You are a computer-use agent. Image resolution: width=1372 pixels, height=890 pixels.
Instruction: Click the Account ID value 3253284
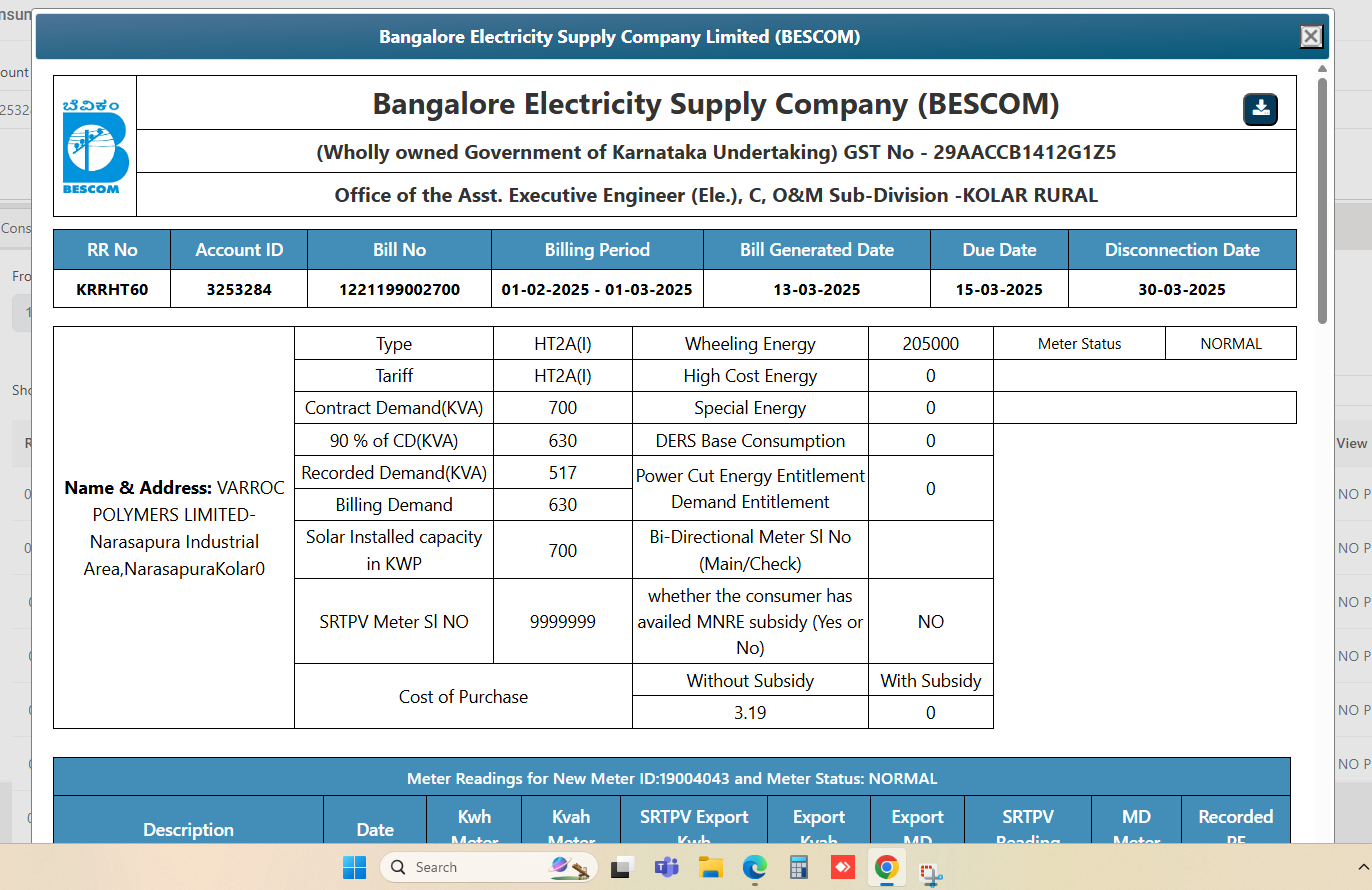point(239,290)
